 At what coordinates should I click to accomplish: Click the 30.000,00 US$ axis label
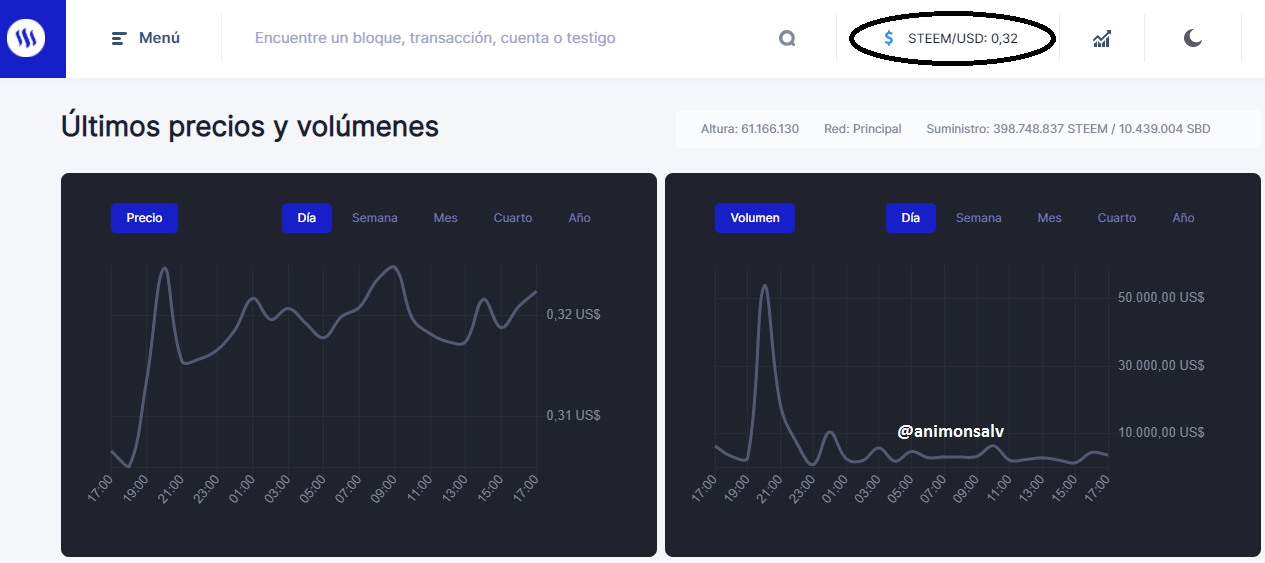(x=1161, y=365)
